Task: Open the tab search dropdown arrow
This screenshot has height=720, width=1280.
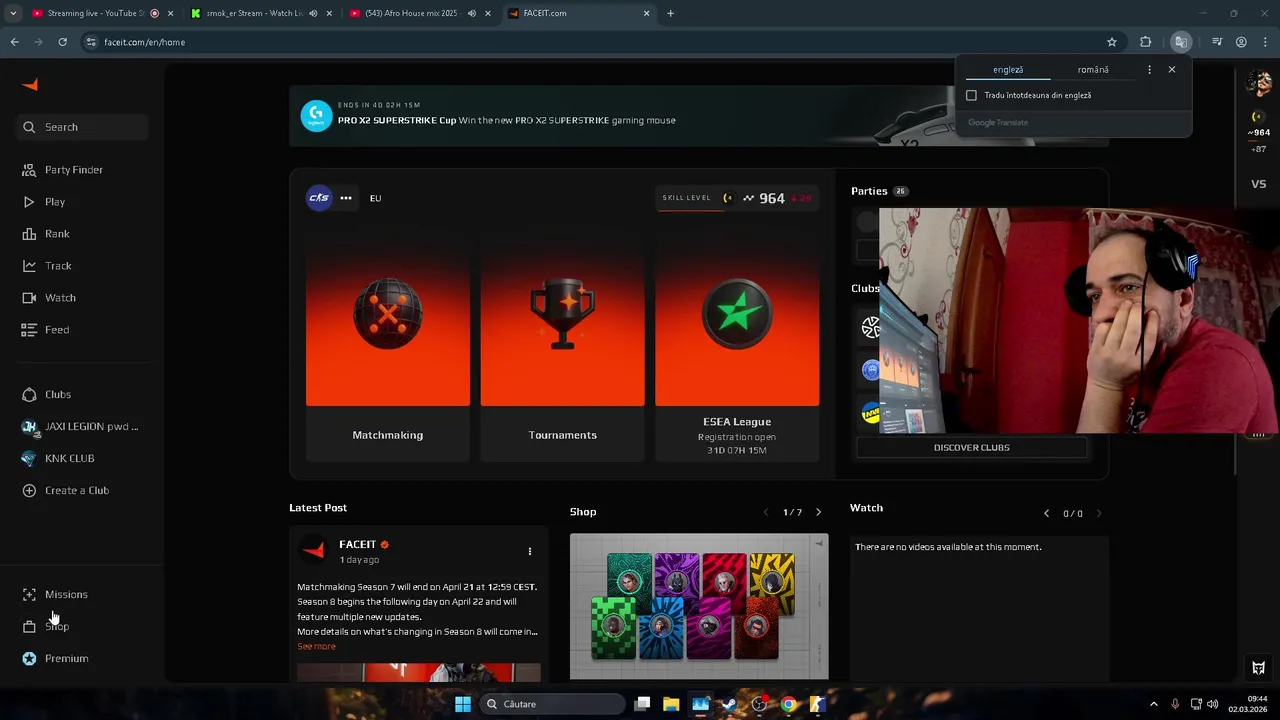Action: coord(13,13)
